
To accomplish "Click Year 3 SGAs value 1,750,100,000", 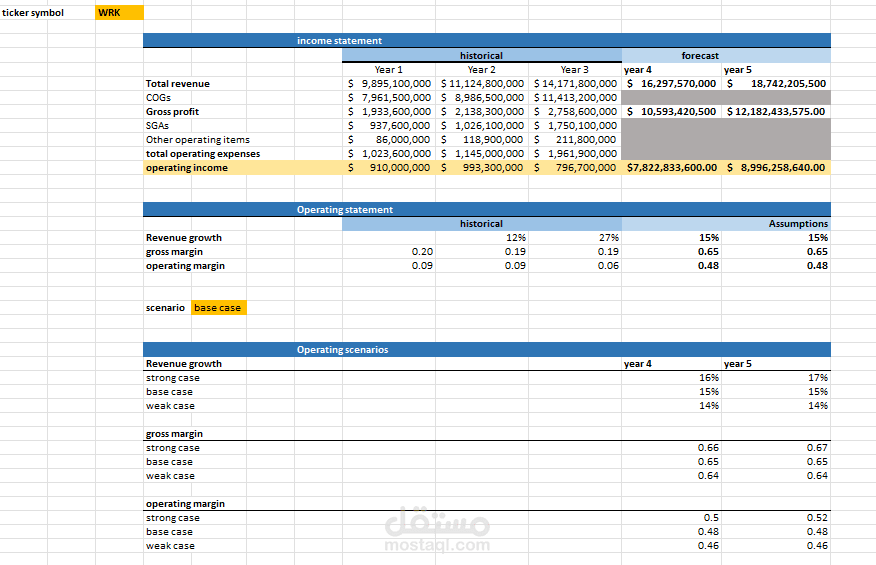I will click(575, 125).
